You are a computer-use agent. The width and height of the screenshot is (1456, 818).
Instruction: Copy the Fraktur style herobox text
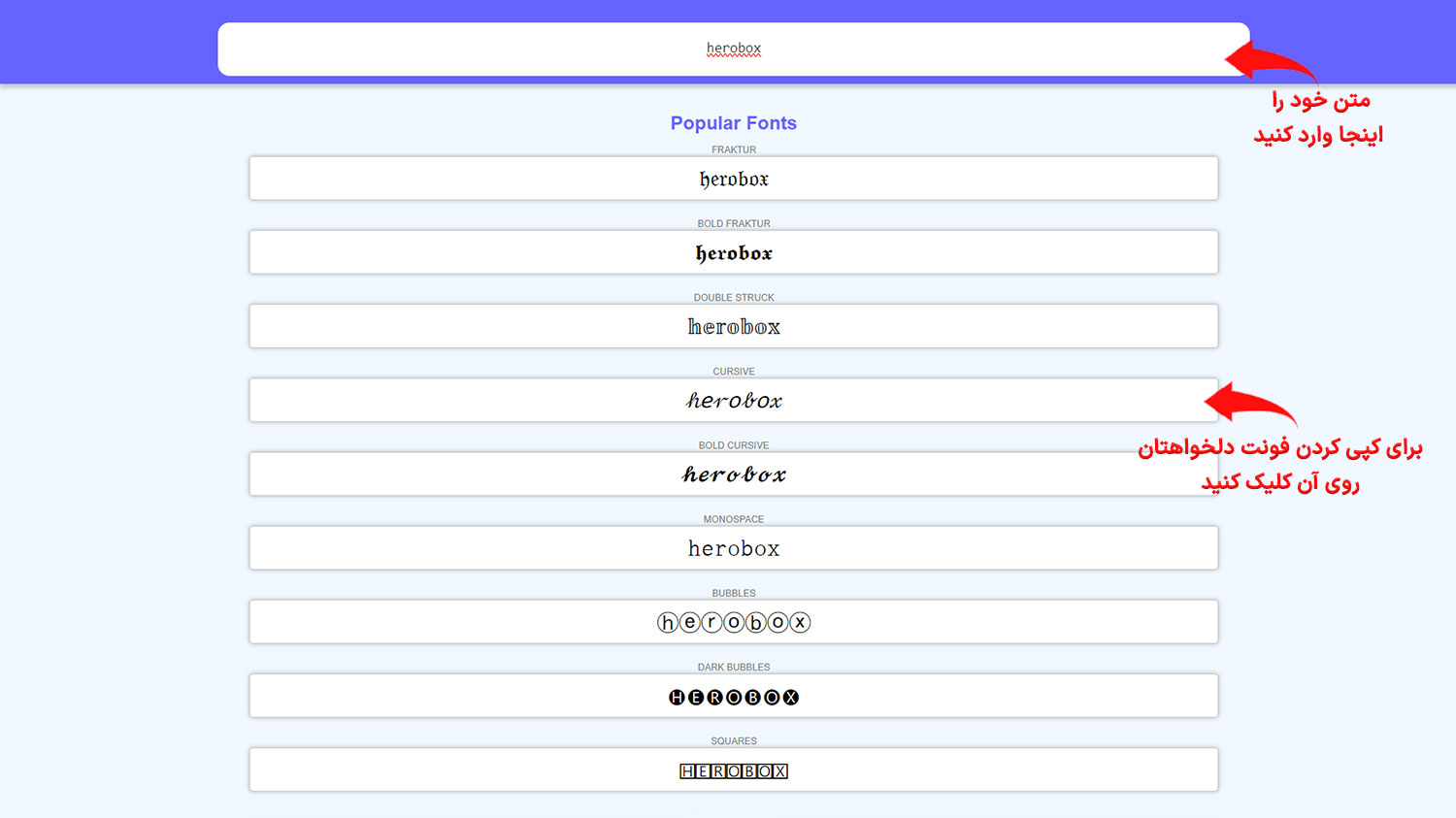734,179
